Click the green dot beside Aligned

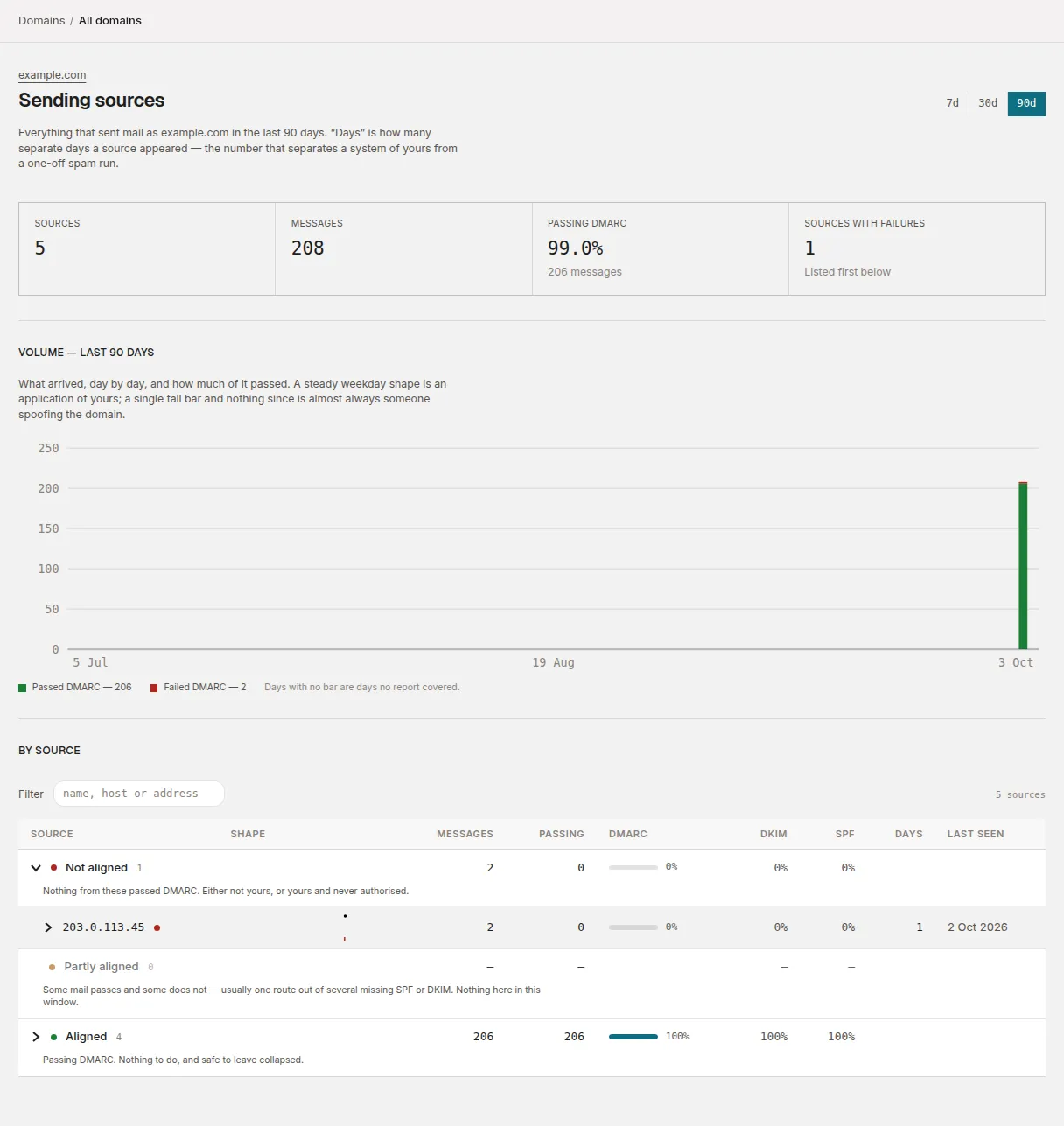54,1037
